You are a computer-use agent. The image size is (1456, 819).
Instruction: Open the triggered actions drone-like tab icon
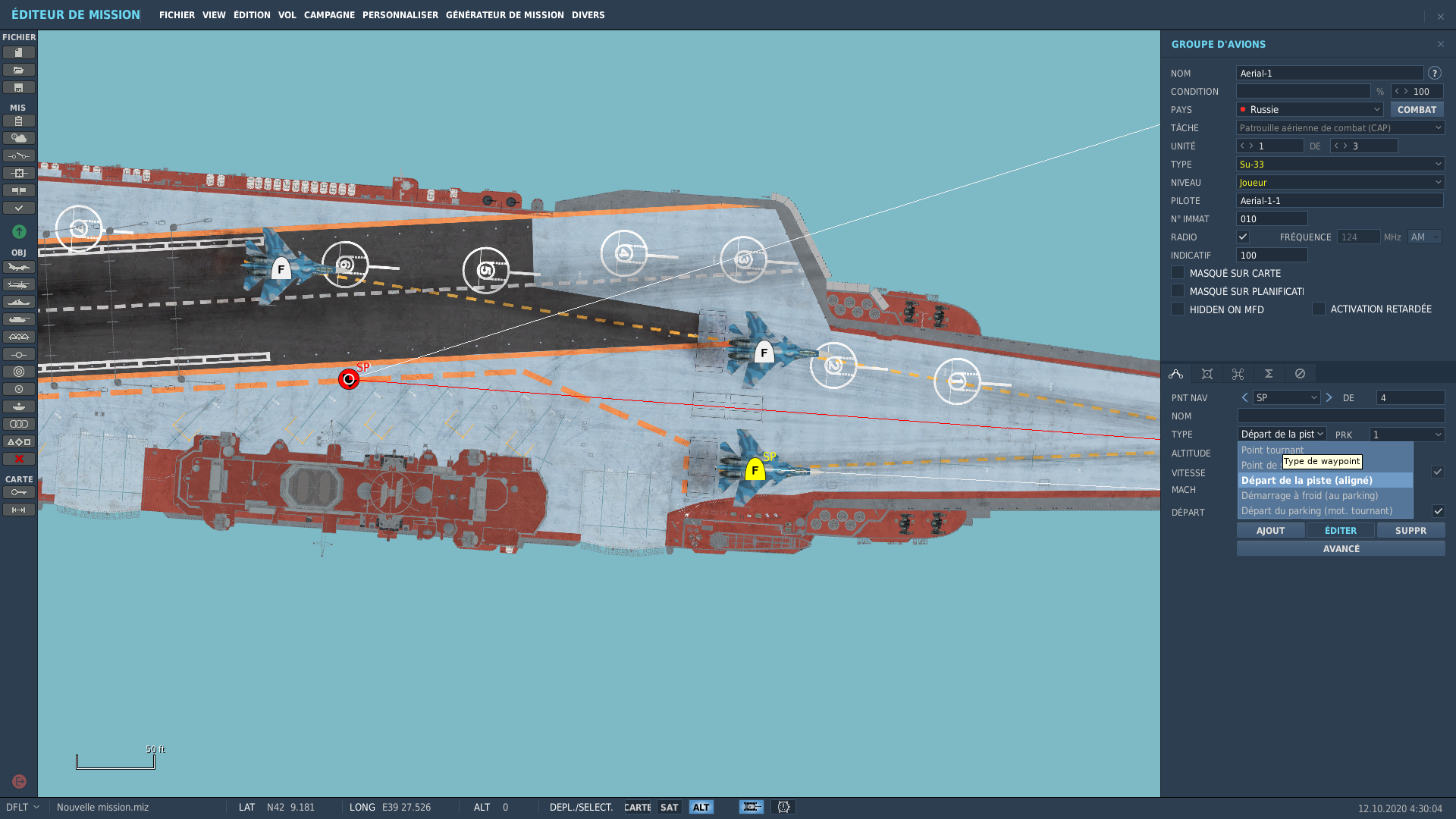point(1238,374)
